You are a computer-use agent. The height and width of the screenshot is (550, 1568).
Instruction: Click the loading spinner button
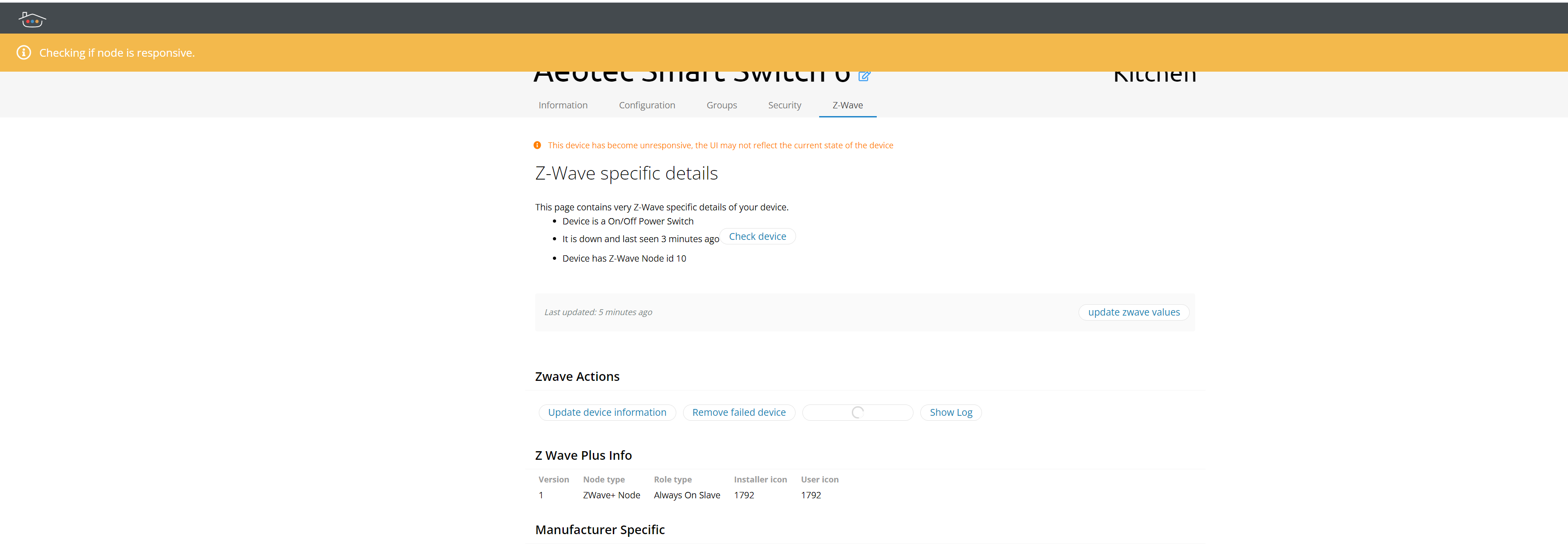[x=857, y=413]
